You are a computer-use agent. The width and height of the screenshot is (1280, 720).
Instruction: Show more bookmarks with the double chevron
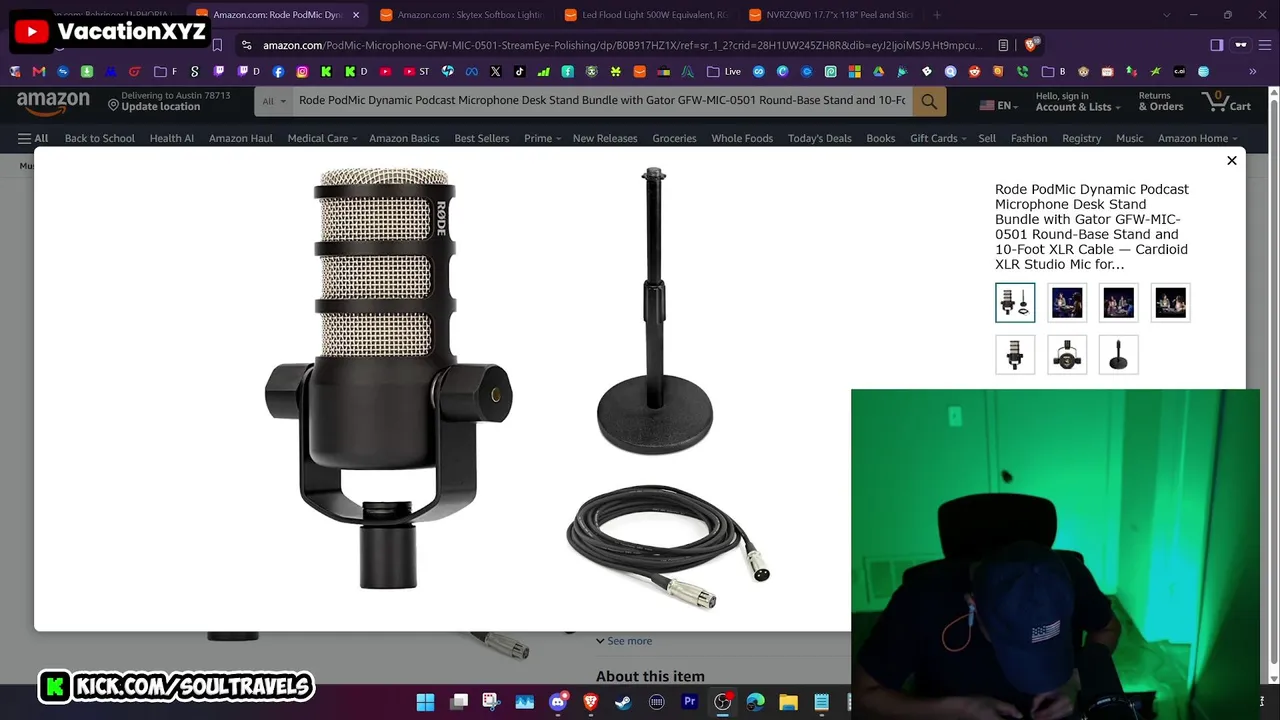[1252, 72]
